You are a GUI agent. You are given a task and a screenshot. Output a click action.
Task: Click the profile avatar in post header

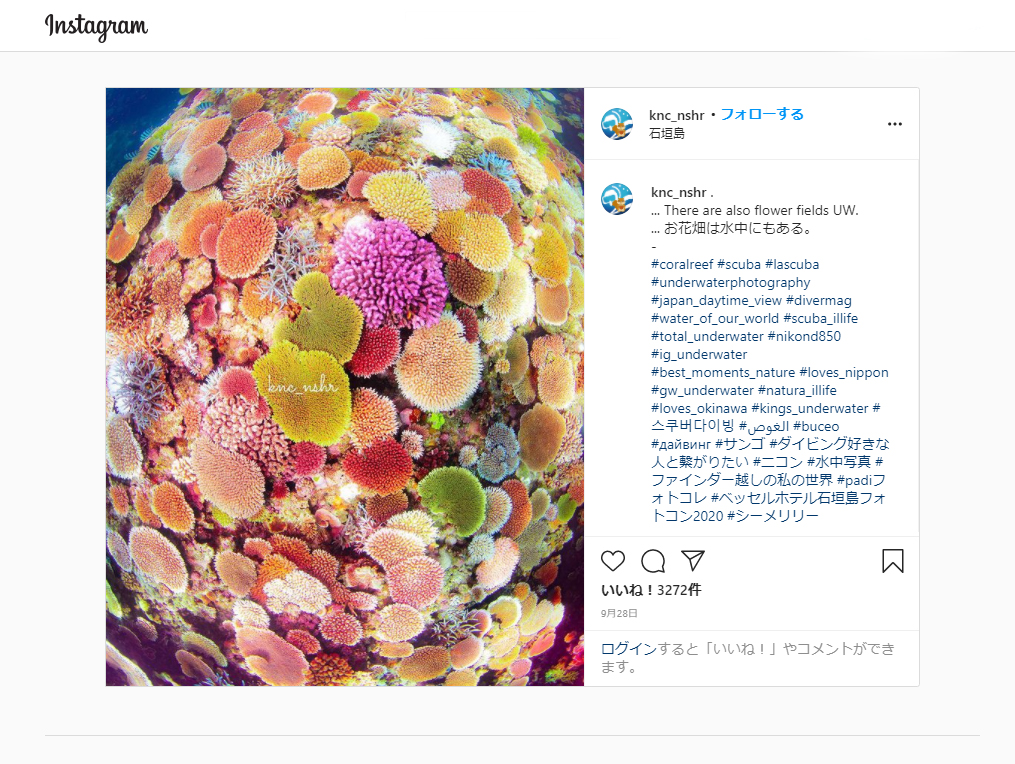coord(617,124)
